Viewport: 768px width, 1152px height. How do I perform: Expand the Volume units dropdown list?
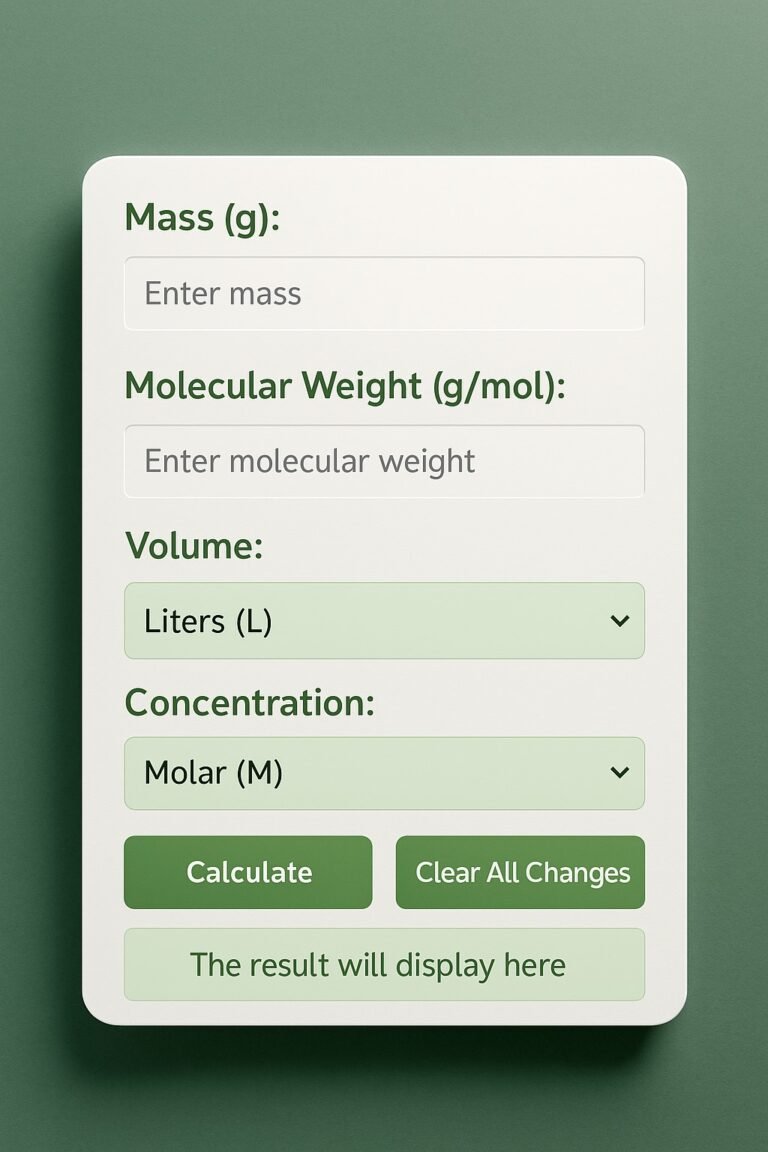[384, 621]
